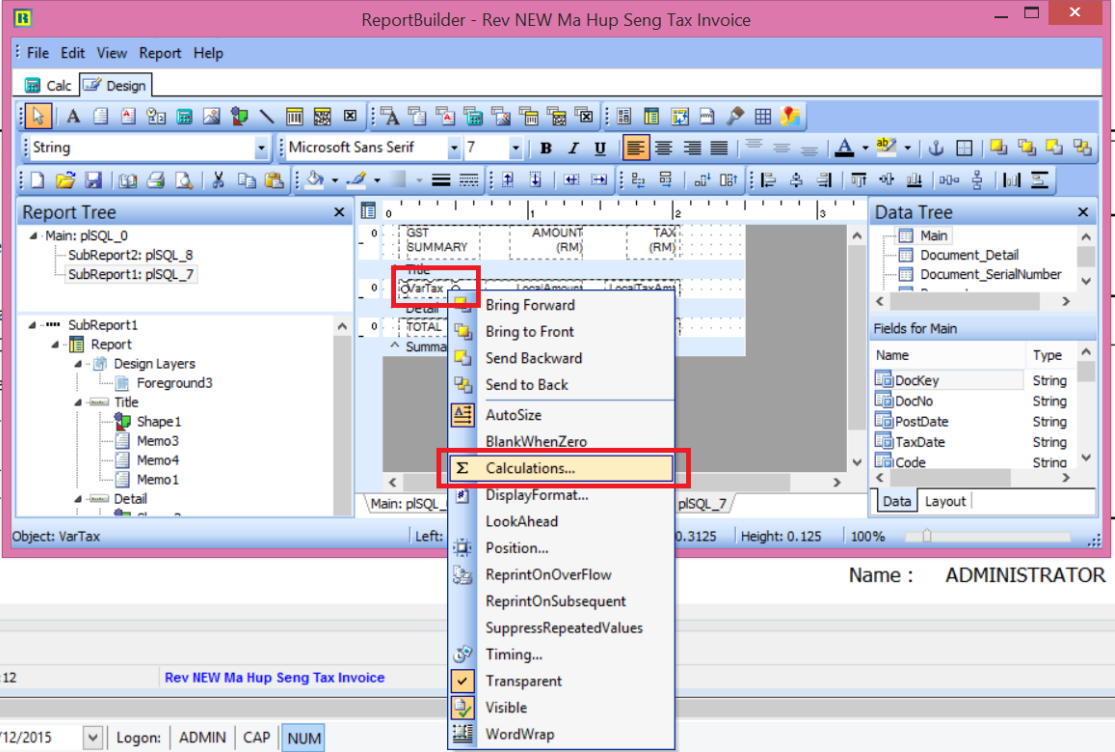Collapse the Title node in report tree
The width and height of the screenshot is (1115, 752).
tap(79, 403)
